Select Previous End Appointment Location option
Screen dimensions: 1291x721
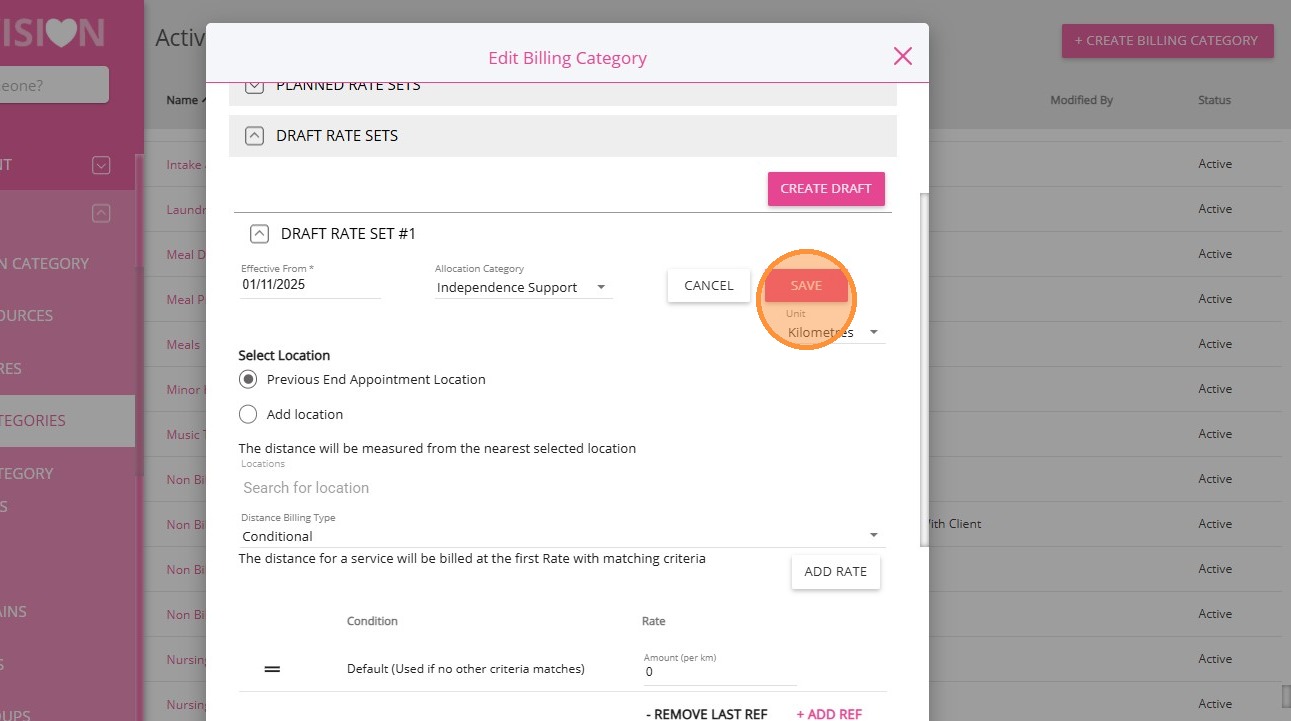pyautogui.click(x=249, y=380)
